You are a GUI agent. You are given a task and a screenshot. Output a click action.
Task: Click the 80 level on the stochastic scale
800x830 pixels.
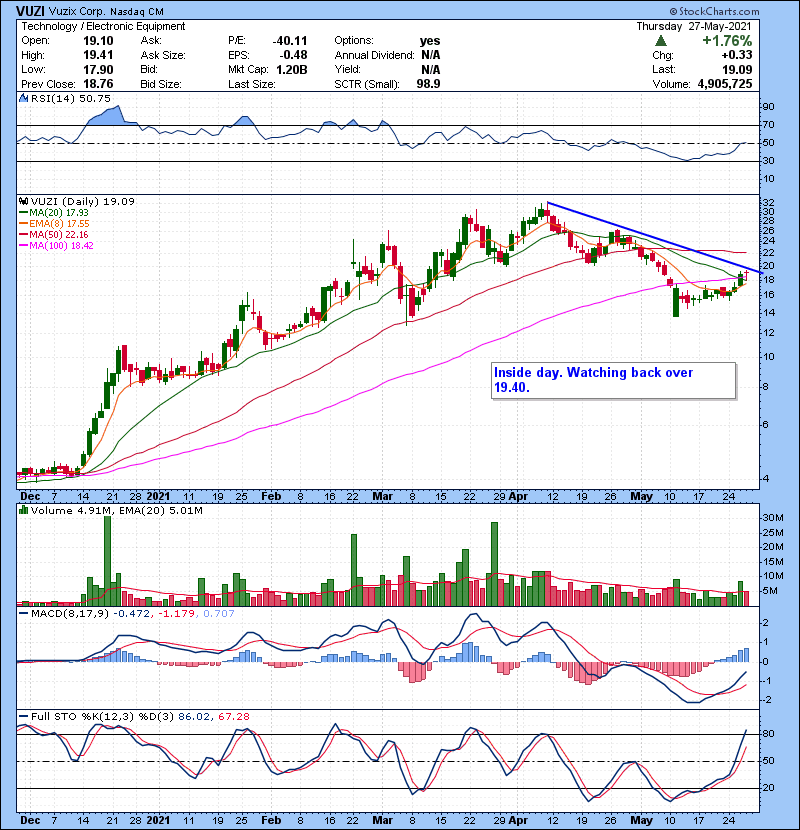point(768,734)
